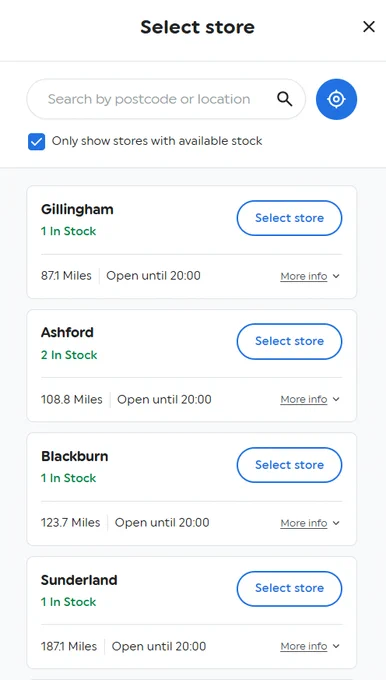386x680 pixels.
Task: Expand Sunderland details with chevron arrow
Action: (336, 646)
